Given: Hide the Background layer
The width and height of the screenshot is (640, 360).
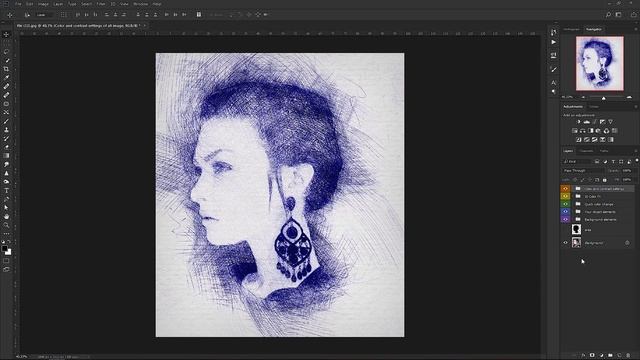Looking at the screenshot, I should 565,243.
